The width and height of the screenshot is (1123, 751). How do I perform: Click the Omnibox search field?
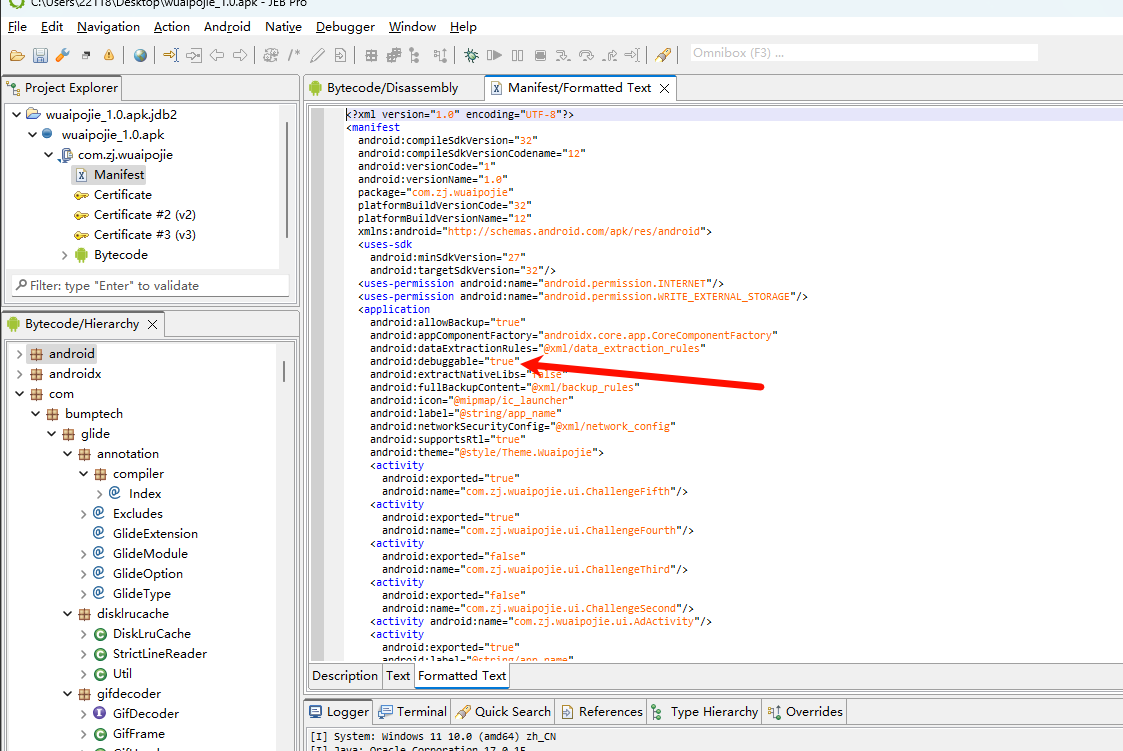863,53
